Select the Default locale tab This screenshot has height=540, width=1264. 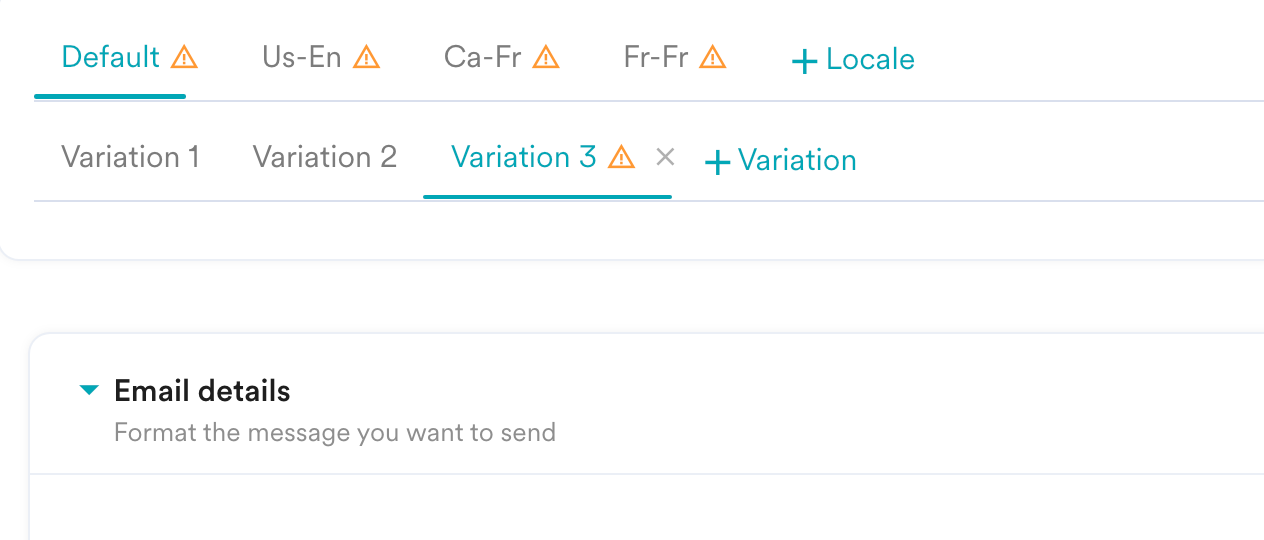(110, 57)
